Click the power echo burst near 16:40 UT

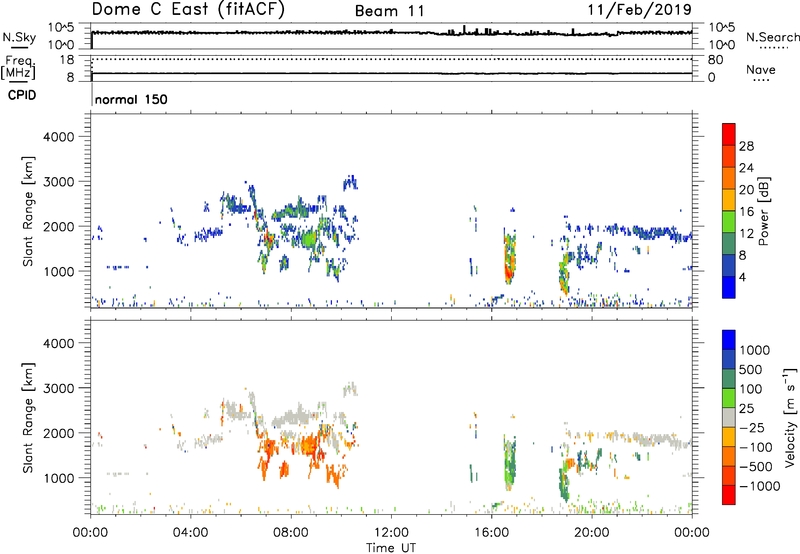point(510,258)
